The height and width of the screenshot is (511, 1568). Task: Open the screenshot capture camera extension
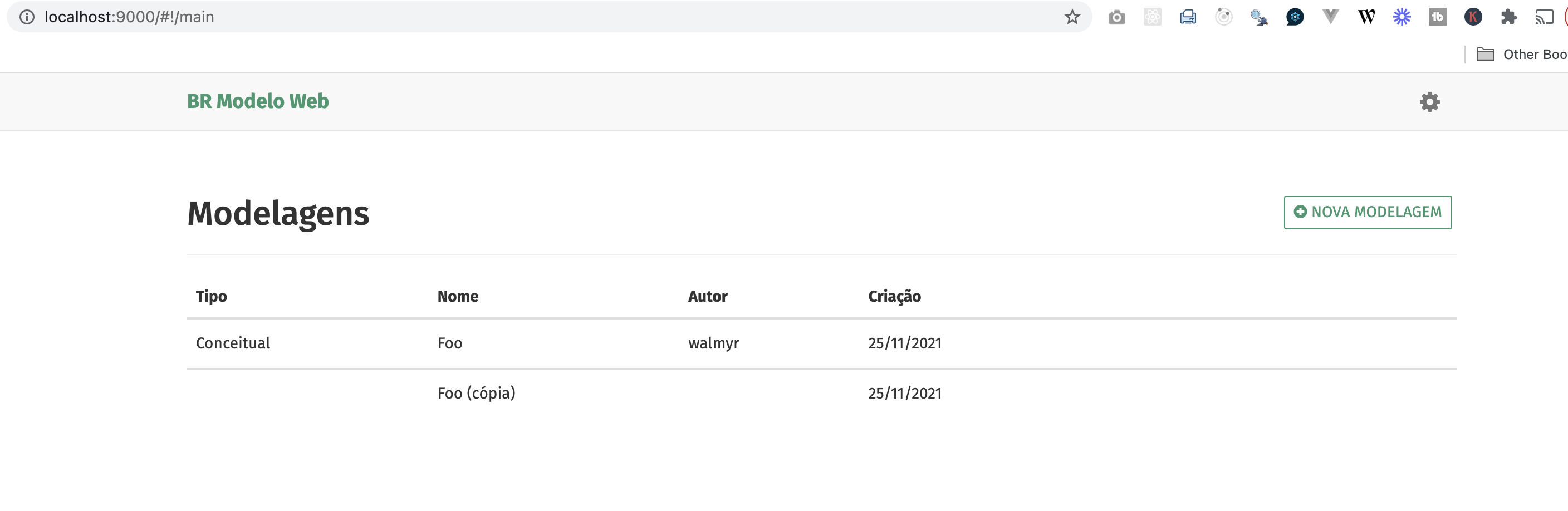click(x=1118, y=17)
